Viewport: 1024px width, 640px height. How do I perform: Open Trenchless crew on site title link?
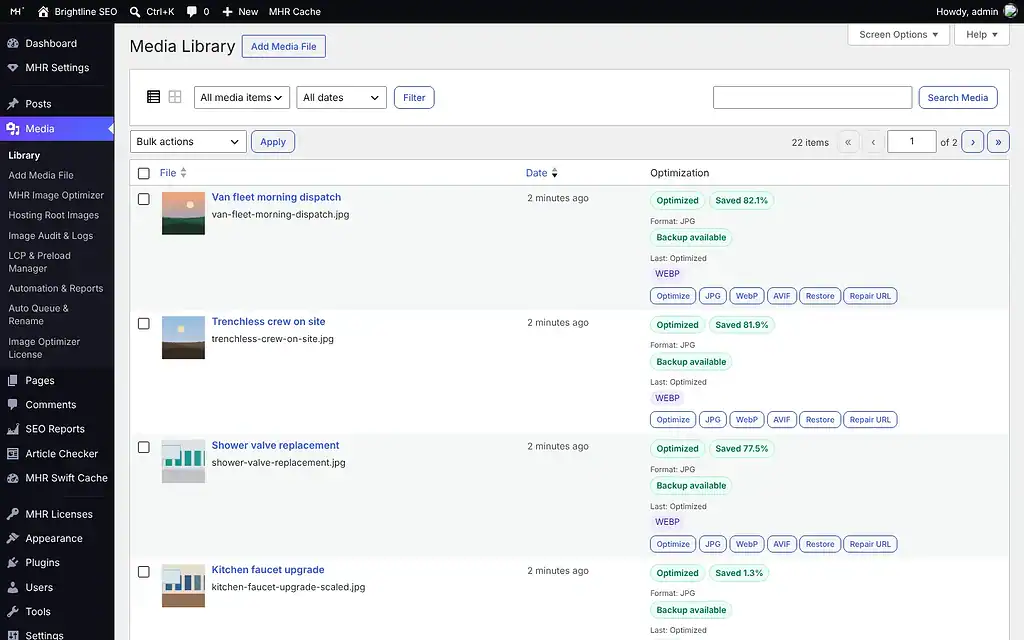pyautogui.click(x=268, y=321)
